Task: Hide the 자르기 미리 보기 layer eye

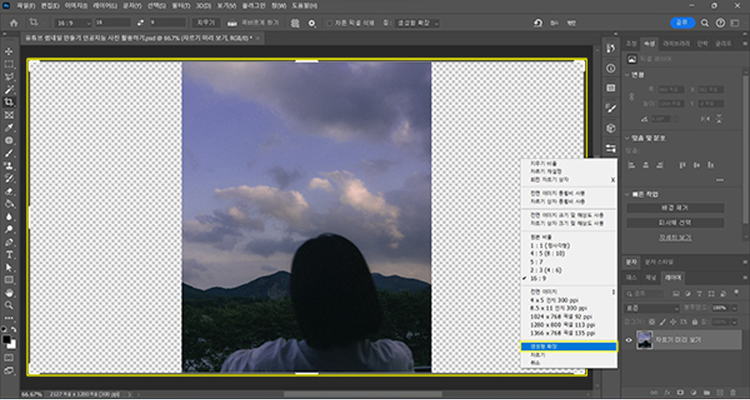Action: (x=629, y=340)
